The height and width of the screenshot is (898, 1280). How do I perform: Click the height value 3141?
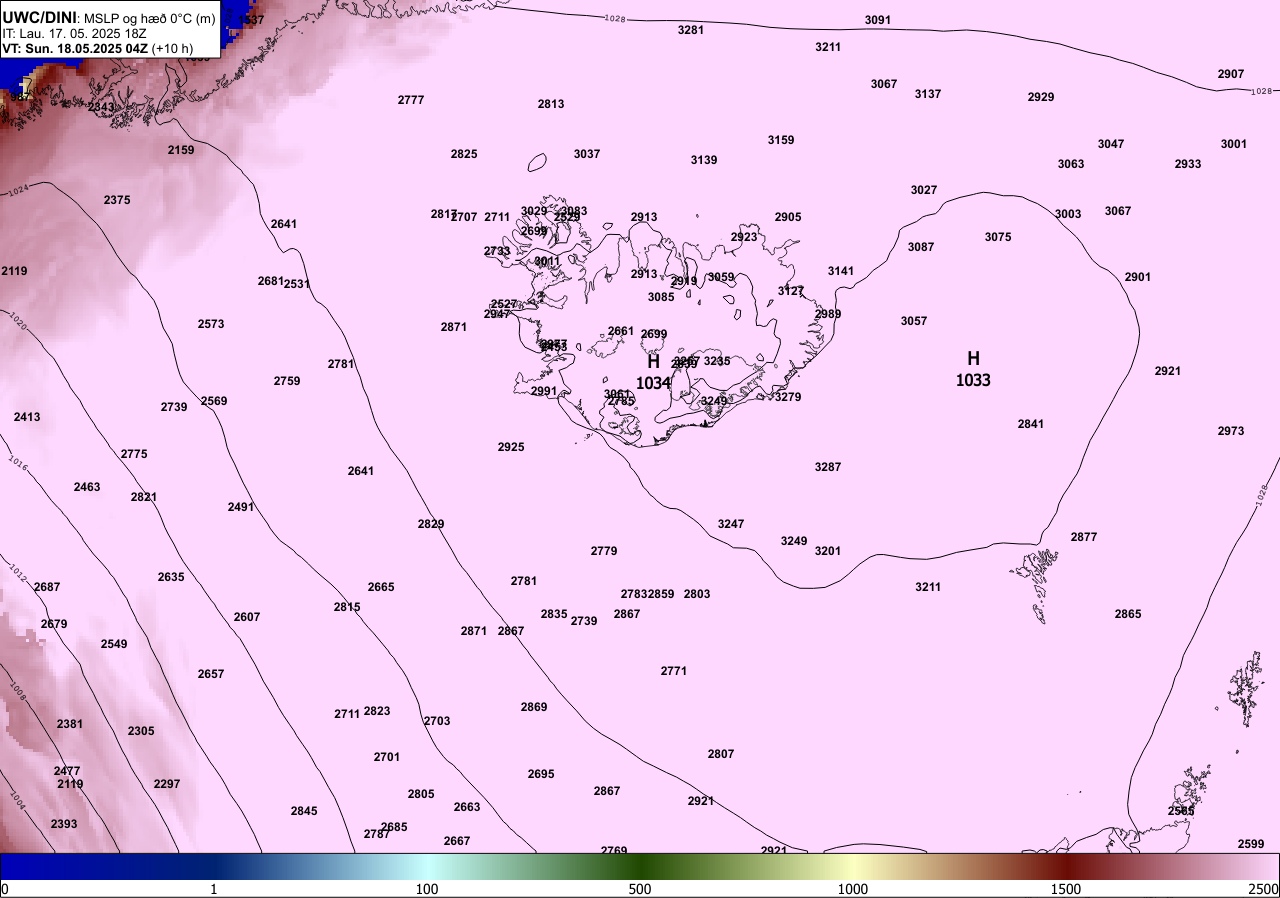click(x=841, y=271)
